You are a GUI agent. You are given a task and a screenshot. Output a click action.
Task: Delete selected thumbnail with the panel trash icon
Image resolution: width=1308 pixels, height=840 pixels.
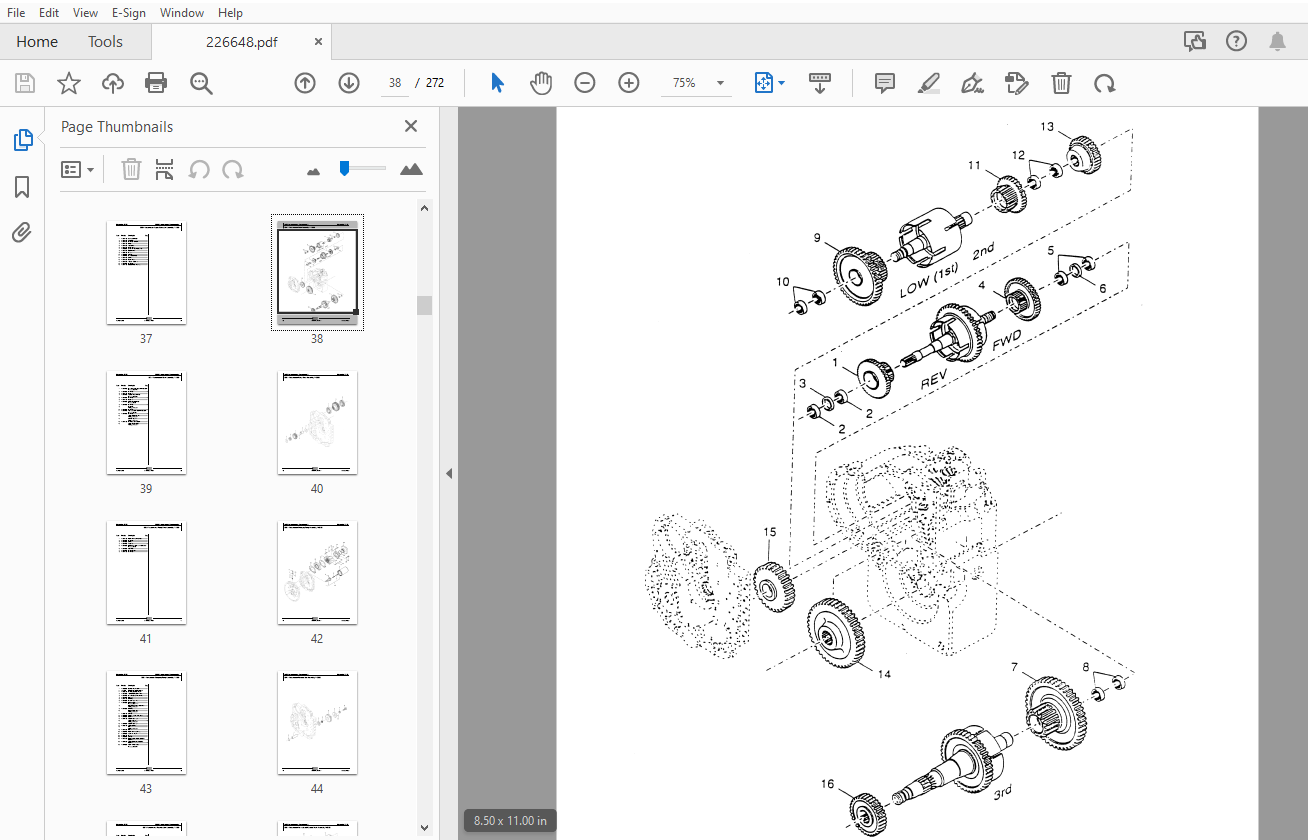[131, 169]
